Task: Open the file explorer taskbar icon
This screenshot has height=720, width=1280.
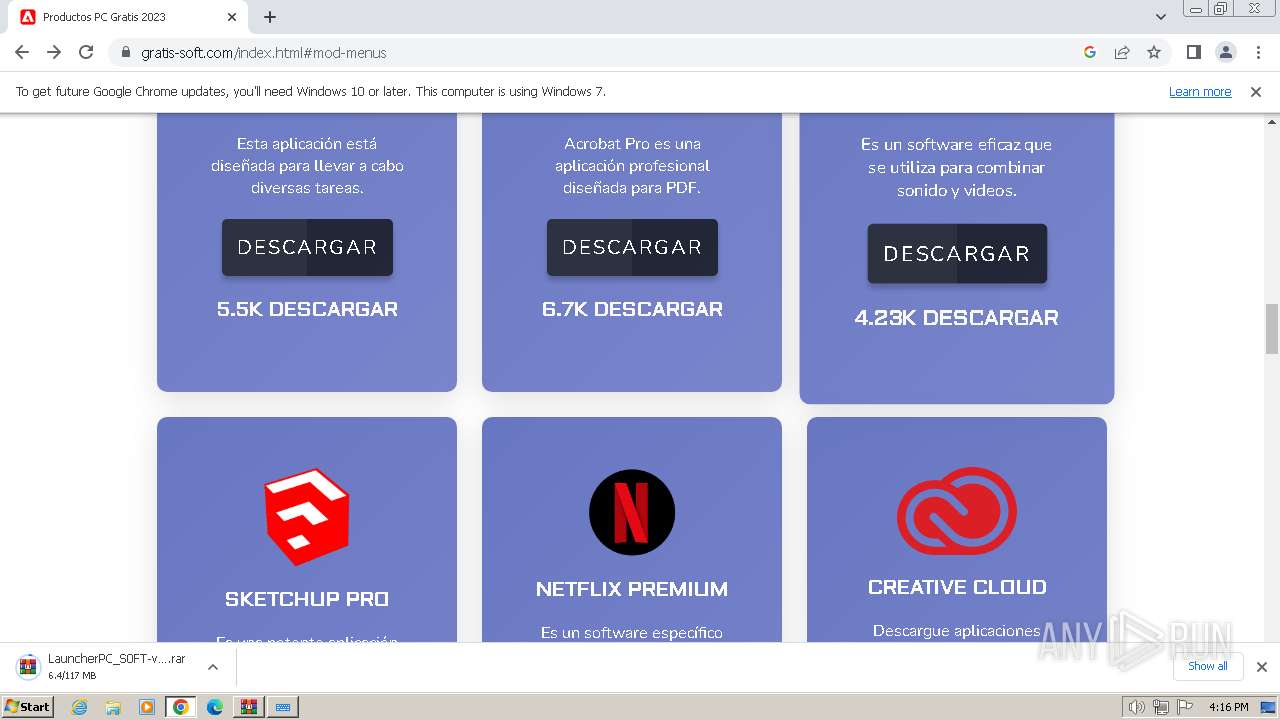Action: click(x=113, y=707)
